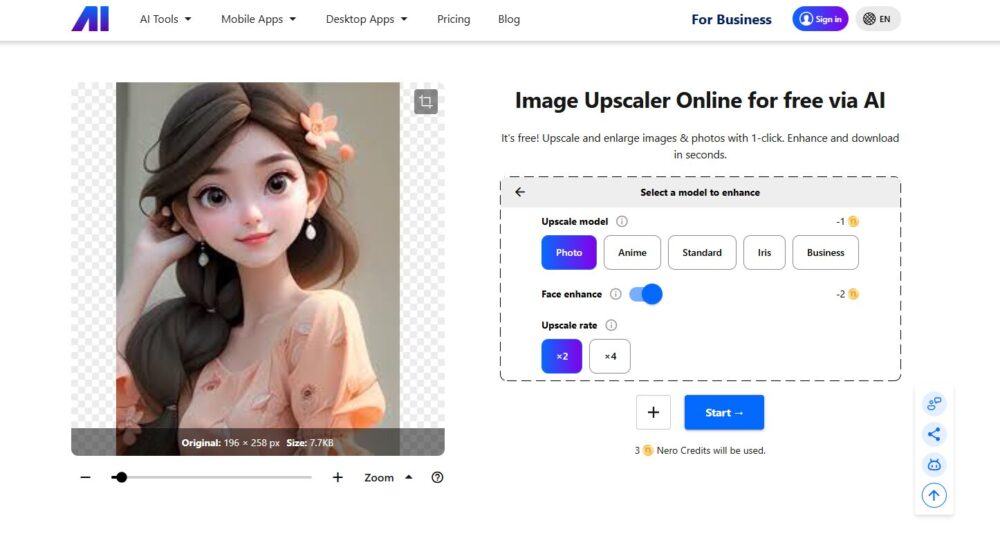Click the 'Size: 7.7KB' text
Screen dimensions: 1000x534
coord(310,443)
